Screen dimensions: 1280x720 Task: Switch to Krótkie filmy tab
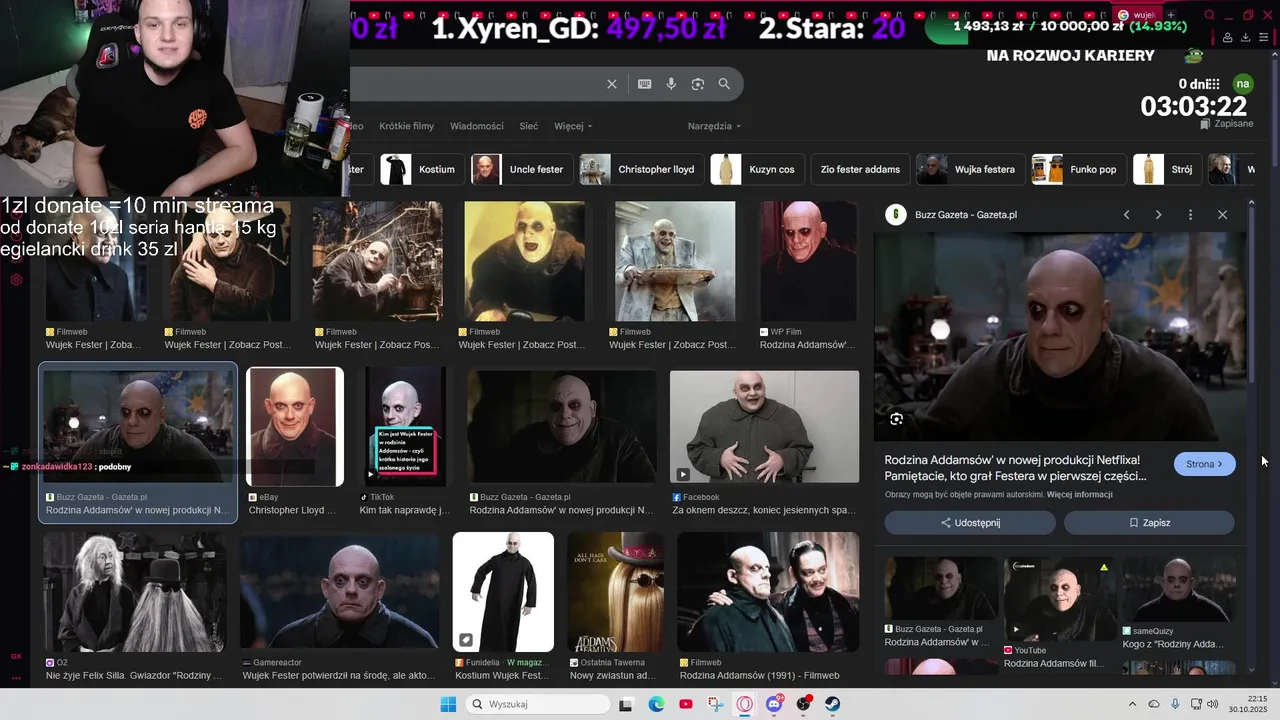point(406,126)
